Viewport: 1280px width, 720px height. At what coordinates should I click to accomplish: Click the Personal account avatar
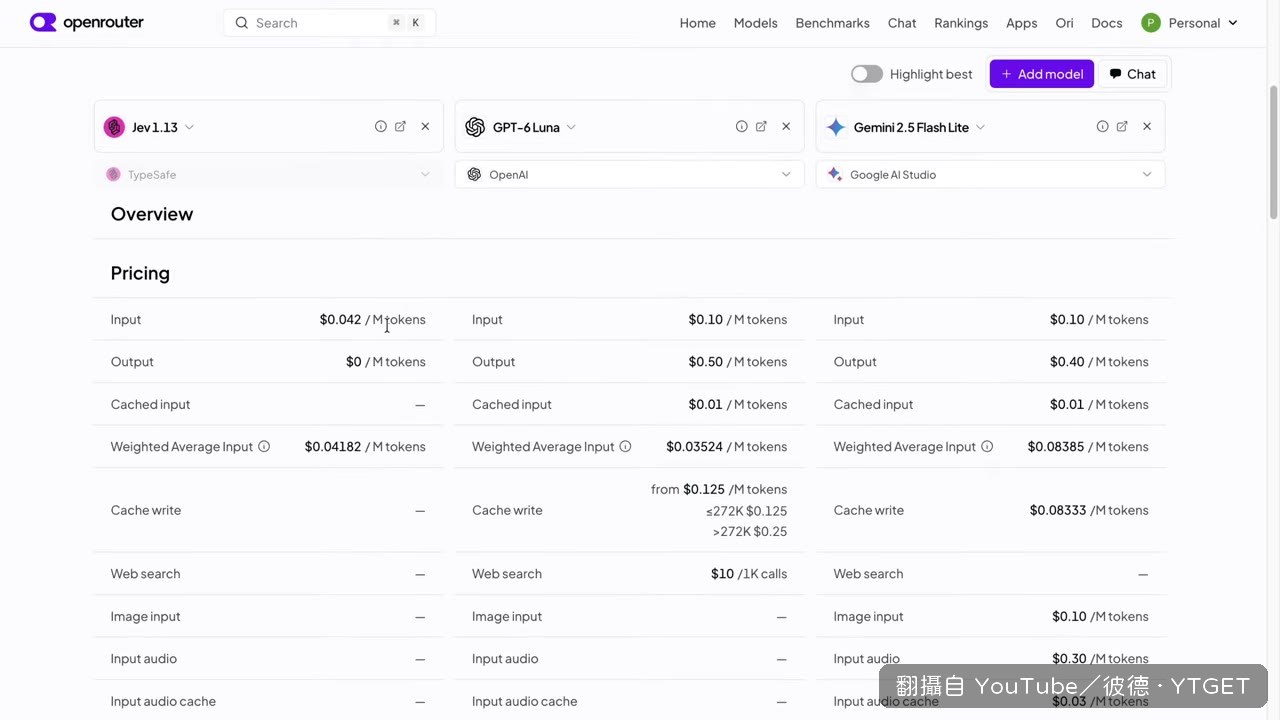tap(1151, 23)
